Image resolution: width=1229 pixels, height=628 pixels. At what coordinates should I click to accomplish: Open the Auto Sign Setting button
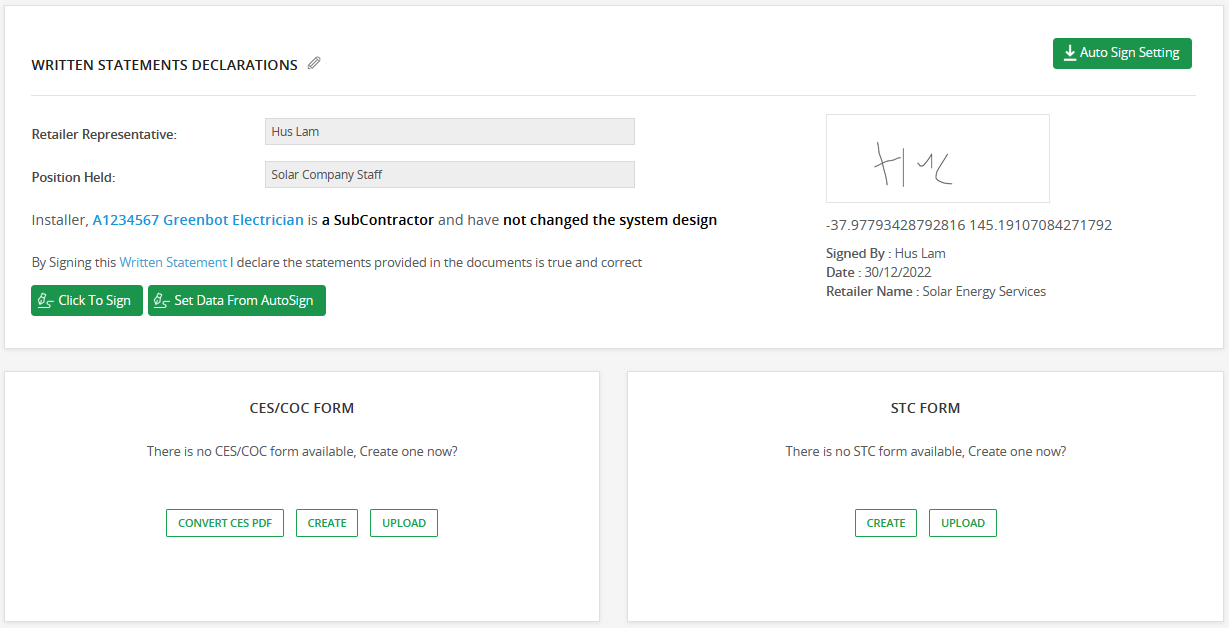click(1122, 53)
